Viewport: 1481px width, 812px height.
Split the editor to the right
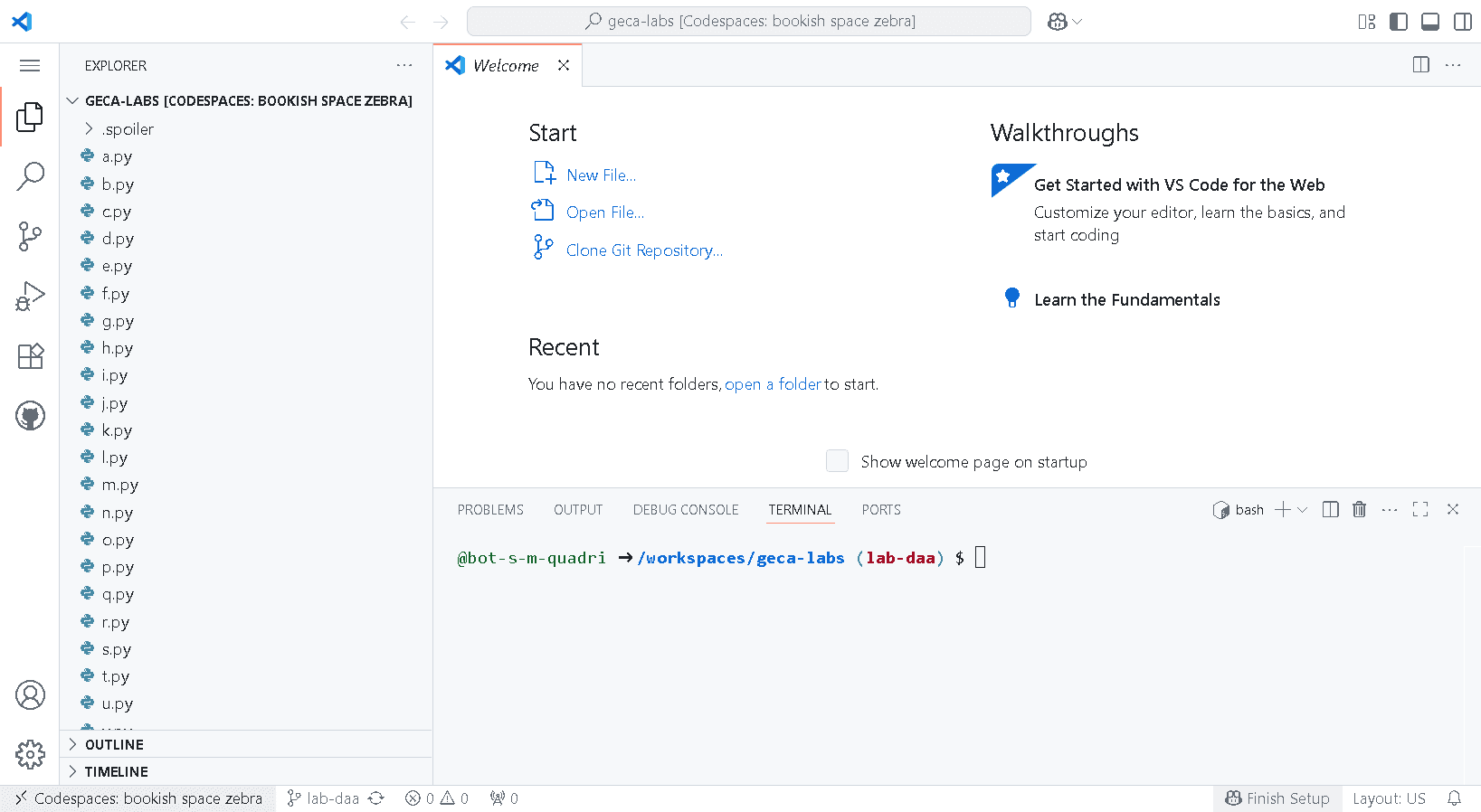[x=1421, y=64]
